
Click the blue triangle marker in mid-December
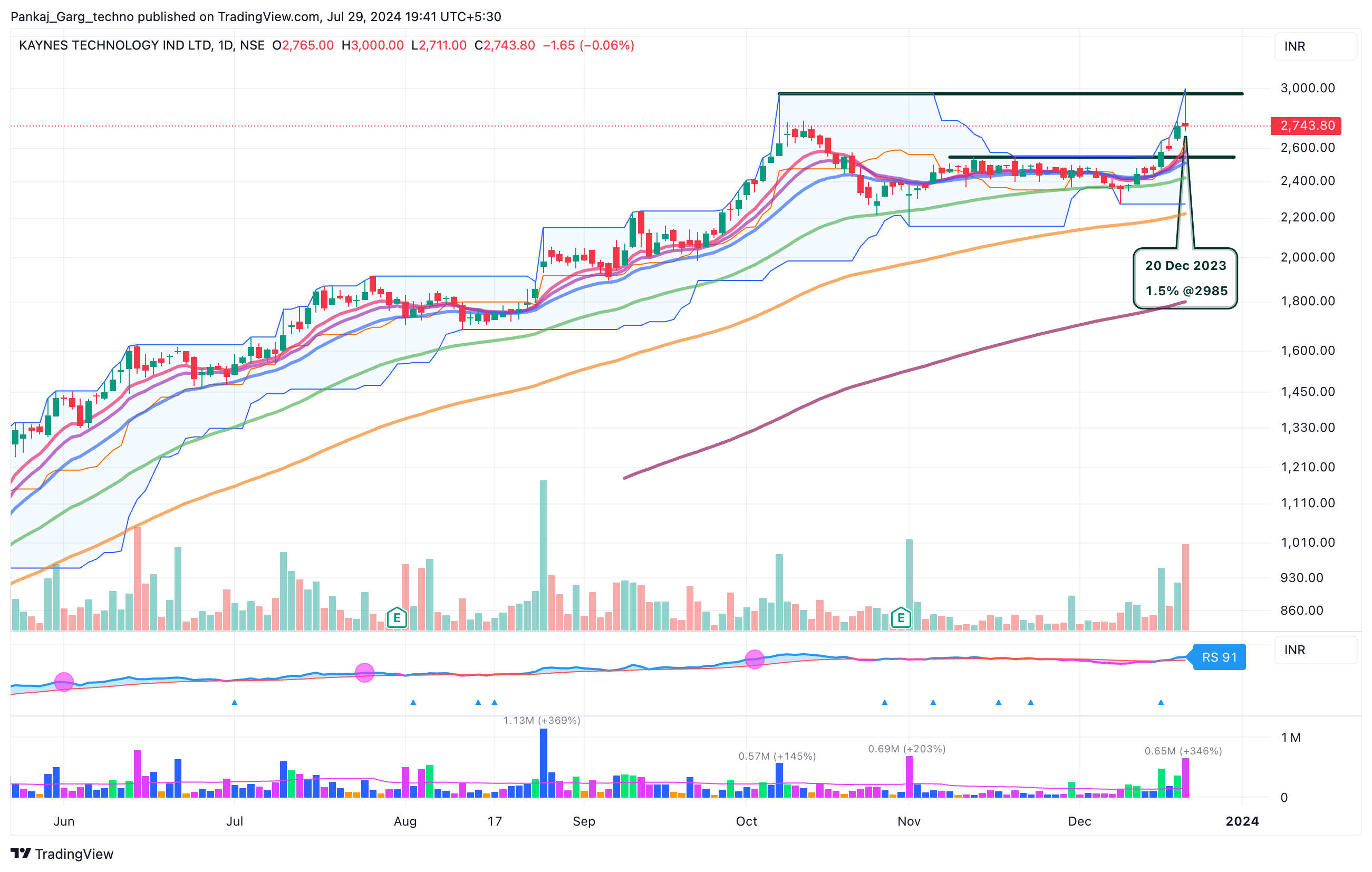click(x=1161, y=702)
